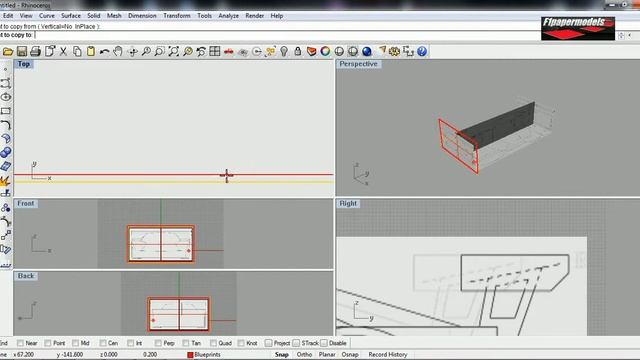Toggle the Perp osnap checkbox

pos(158,343)
